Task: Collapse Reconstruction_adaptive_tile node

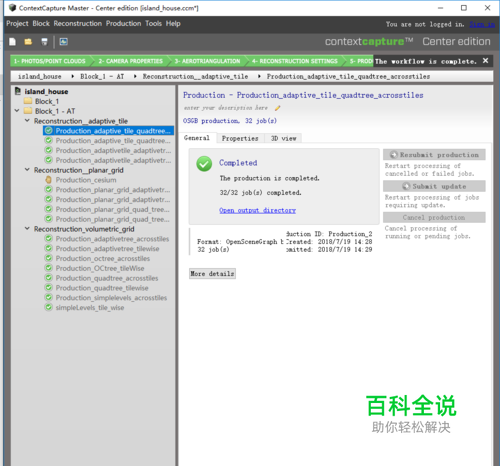Action: [27, 121]
